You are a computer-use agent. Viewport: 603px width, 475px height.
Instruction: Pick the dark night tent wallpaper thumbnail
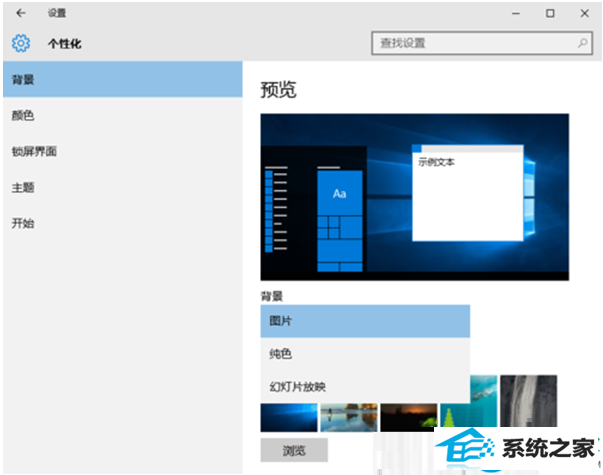click(x=409, y=416)
